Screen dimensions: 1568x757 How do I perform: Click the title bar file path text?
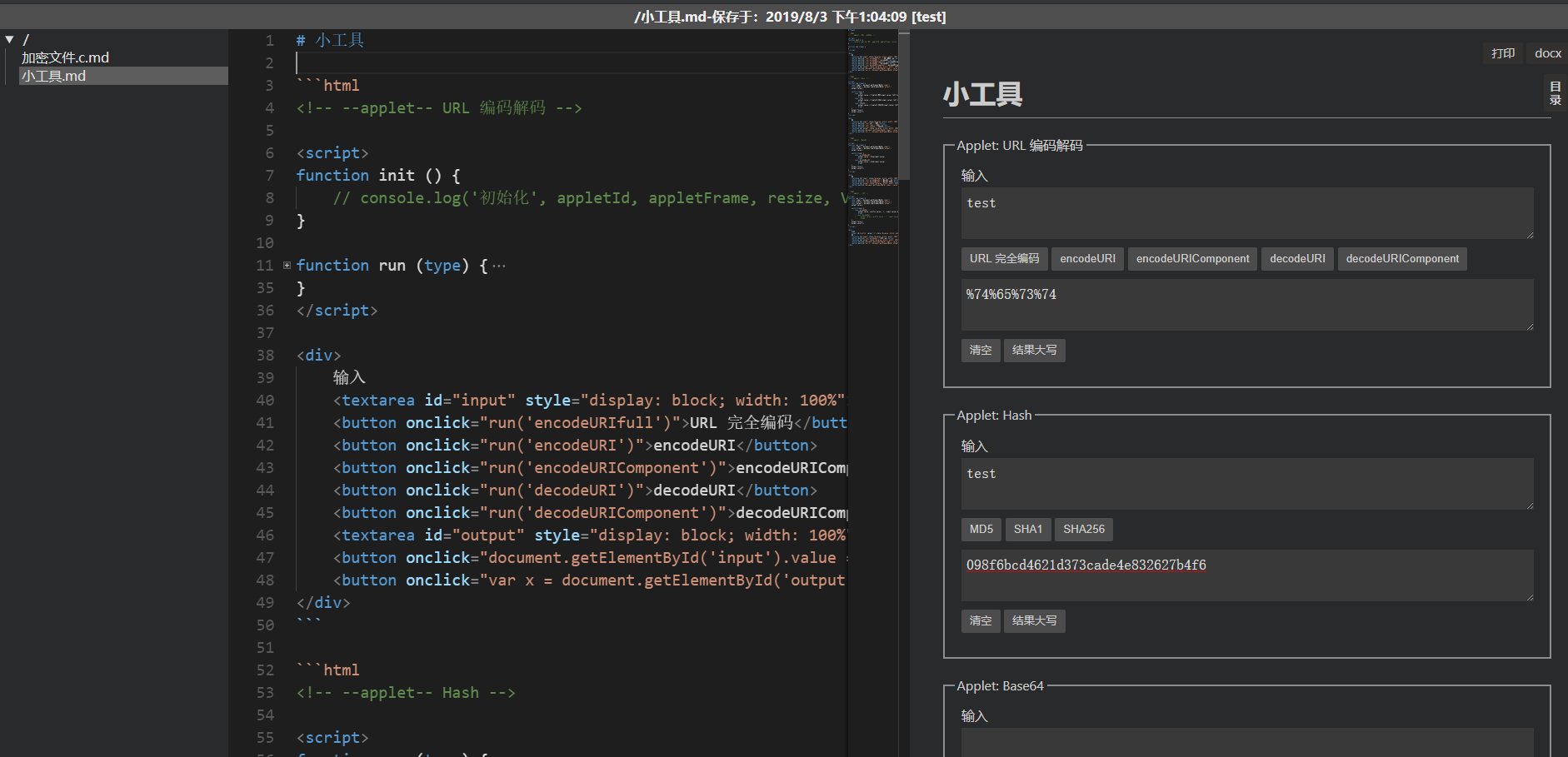pyautogui.click(x=790, y=17)
